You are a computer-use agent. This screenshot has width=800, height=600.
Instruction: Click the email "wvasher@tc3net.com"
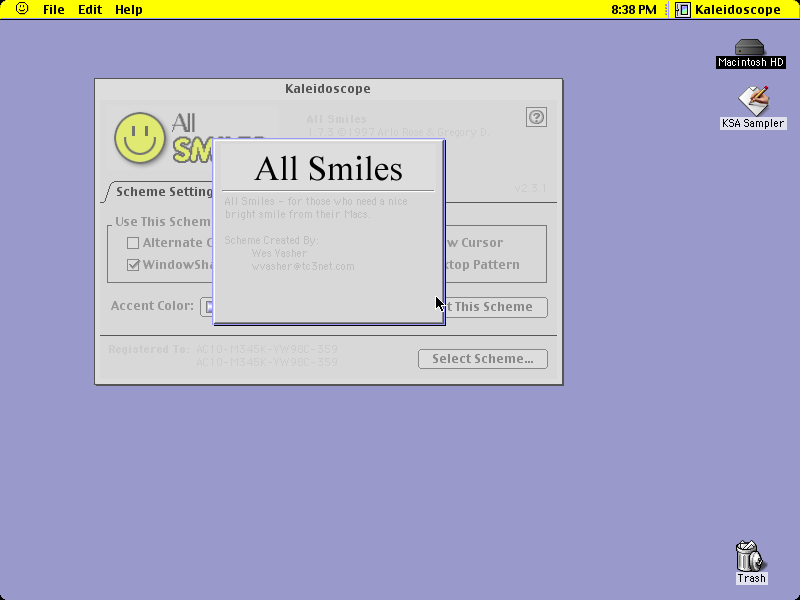point(303,266)
